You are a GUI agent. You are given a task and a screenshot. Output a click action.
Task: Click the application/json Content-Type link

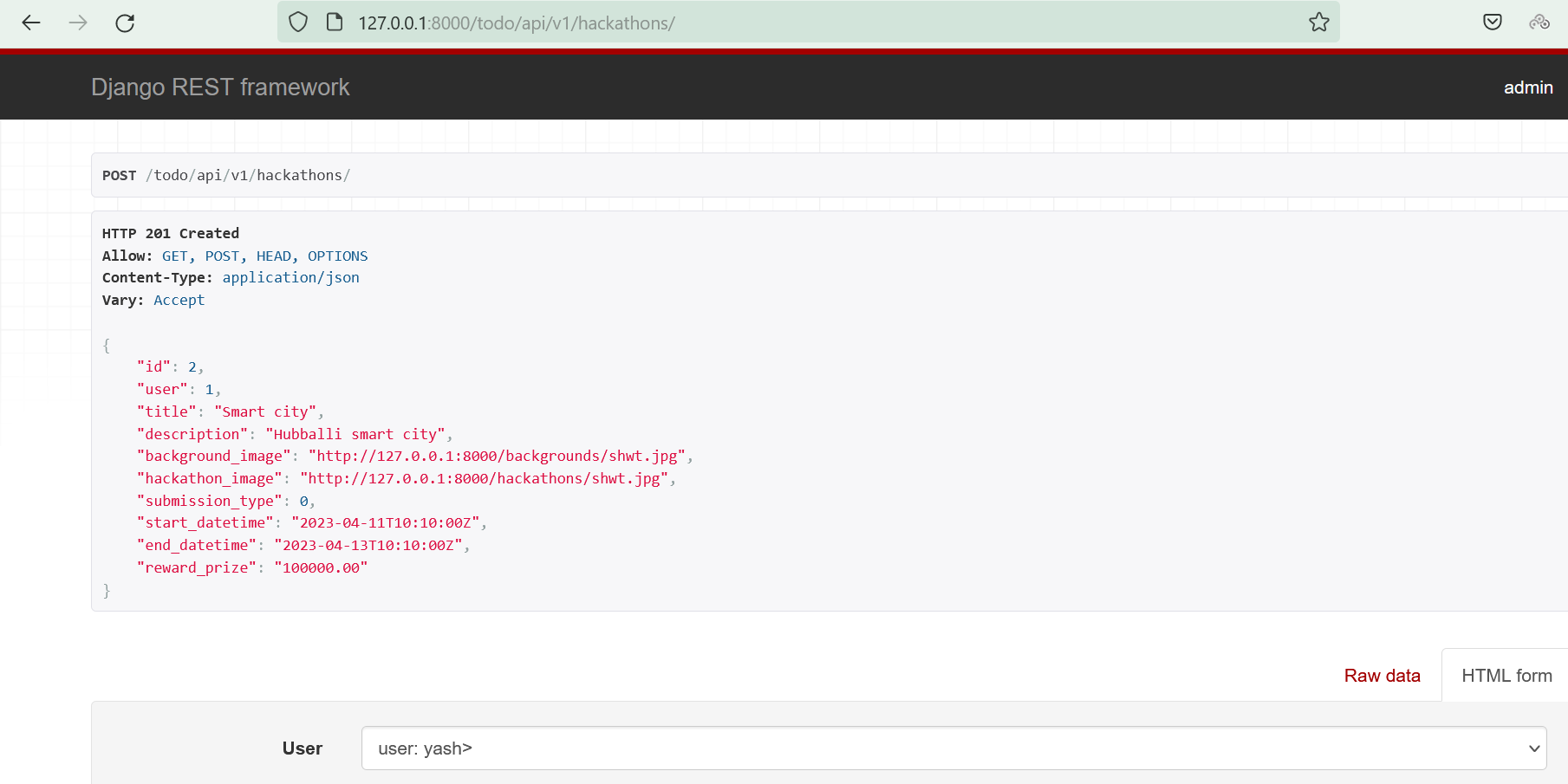(x=290, y=277)
